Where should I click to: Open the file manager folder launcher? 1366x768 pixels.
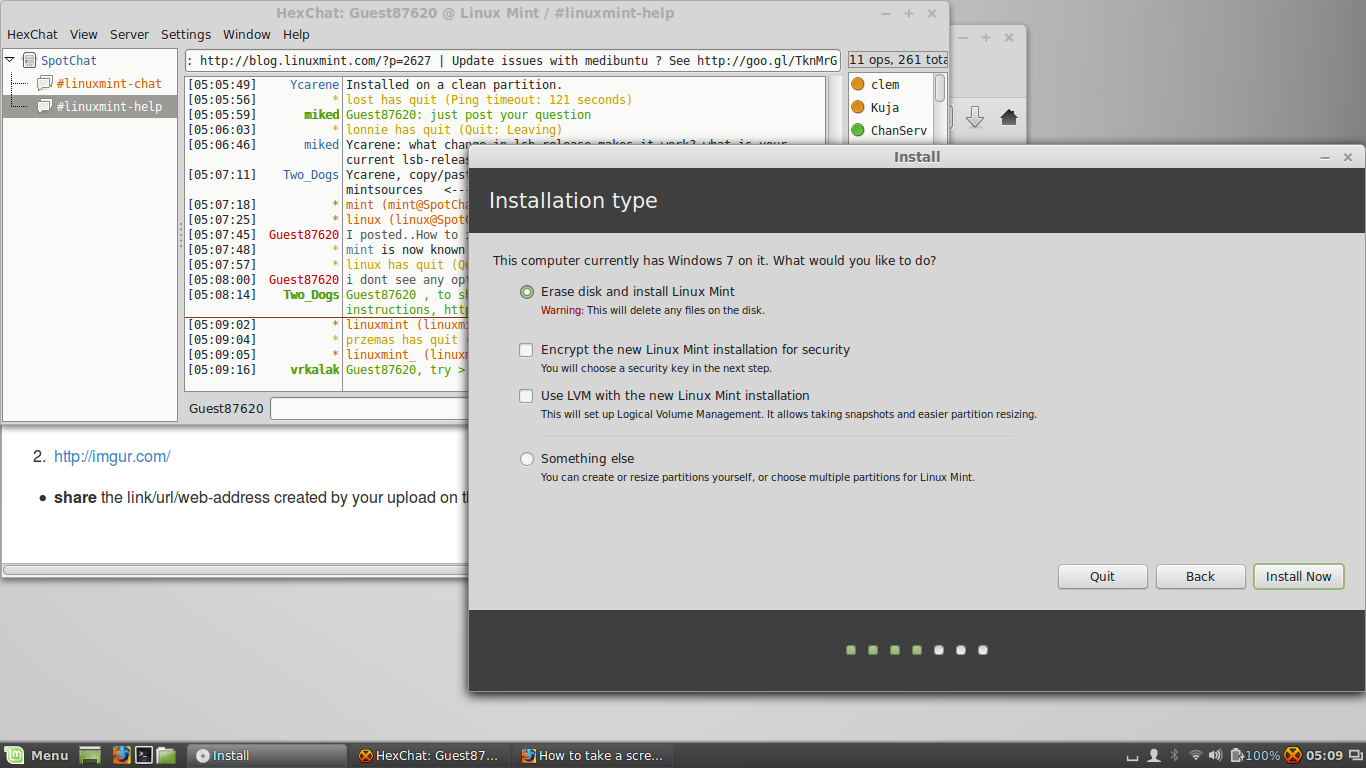click(x=166, y=755)
